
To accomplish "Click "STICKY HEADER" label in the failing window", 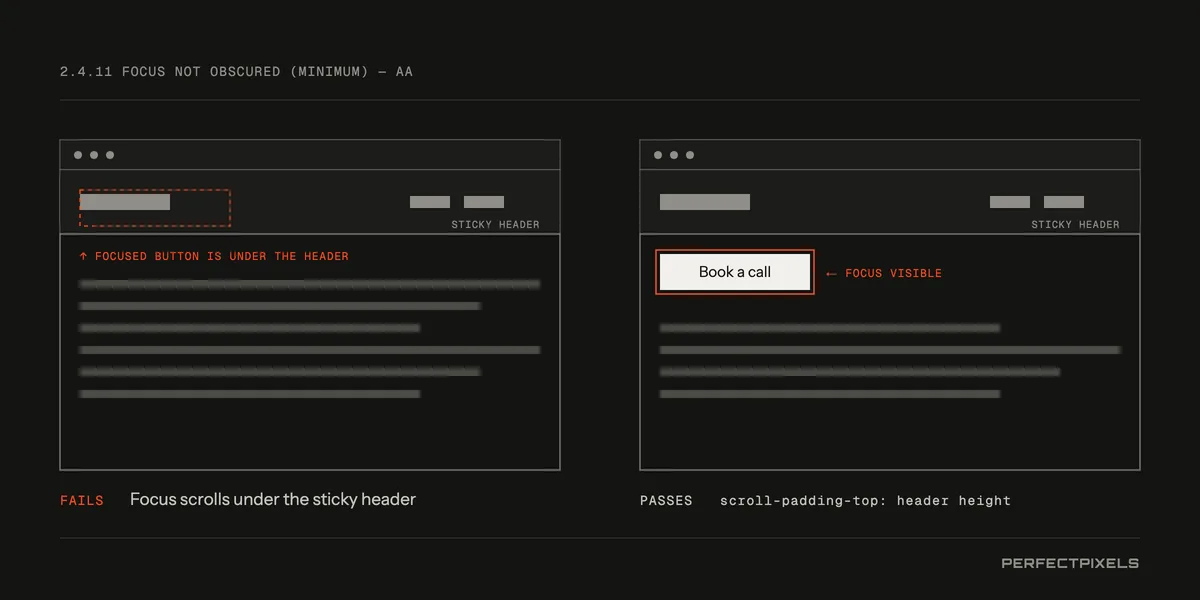I will pos(495,225).
